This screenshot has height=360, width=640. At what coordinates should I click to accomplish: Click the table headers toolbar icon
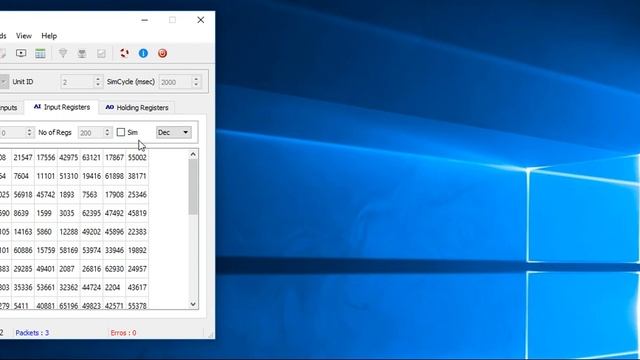[x=40, y=53]
